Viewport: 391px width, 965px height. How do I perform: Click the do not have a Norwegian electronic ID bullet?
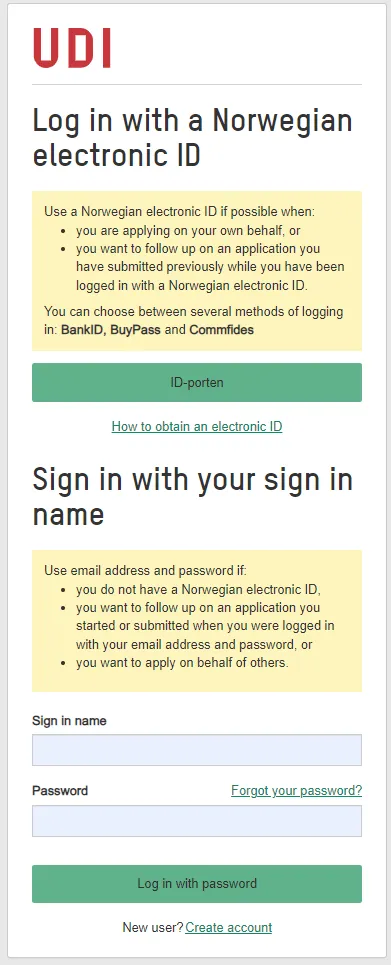point(199,590)
